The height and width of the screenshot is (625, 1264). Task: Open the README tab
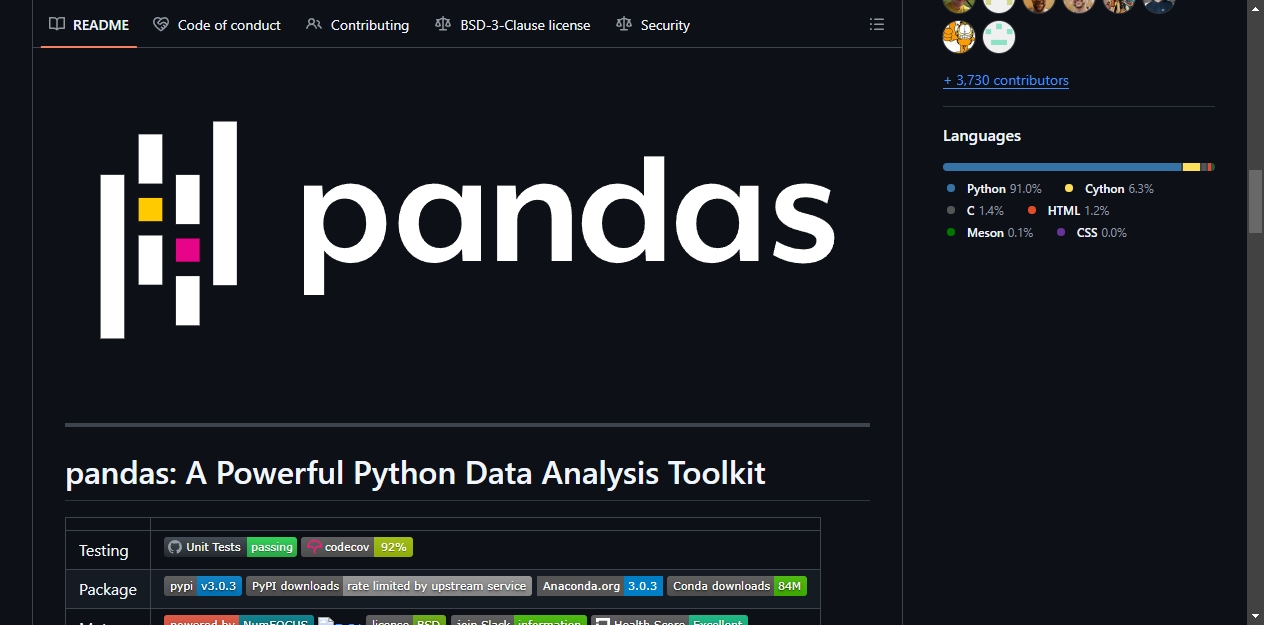89,25
